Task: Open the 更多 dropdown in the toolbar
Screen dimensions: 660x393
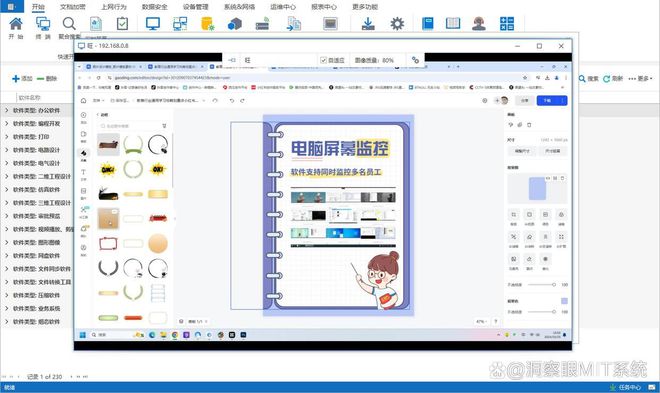Action: pyautogui.click(x=640, y=79)
